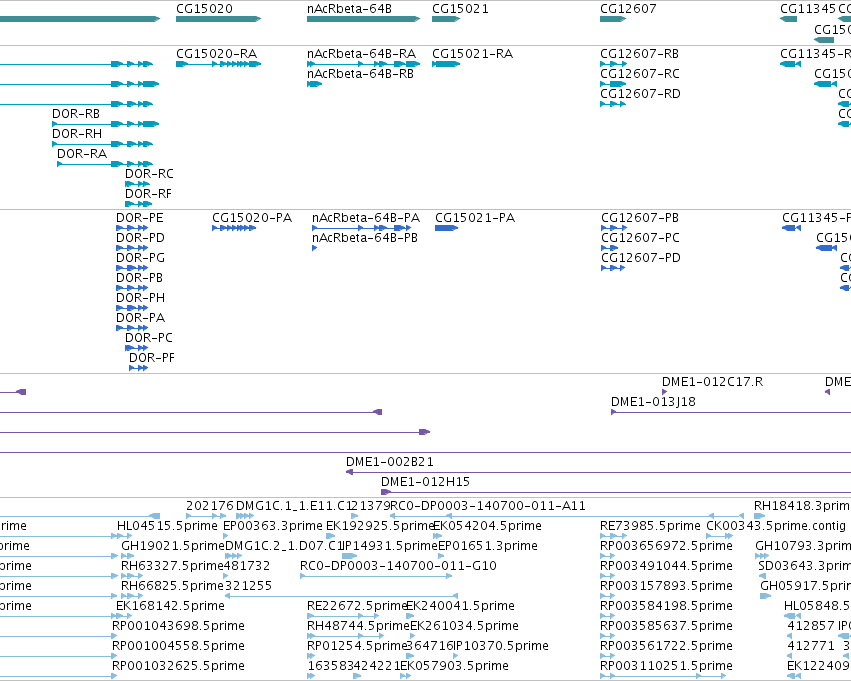
Task: Select the DOR-RF transcript
Action: click(138, 204)
